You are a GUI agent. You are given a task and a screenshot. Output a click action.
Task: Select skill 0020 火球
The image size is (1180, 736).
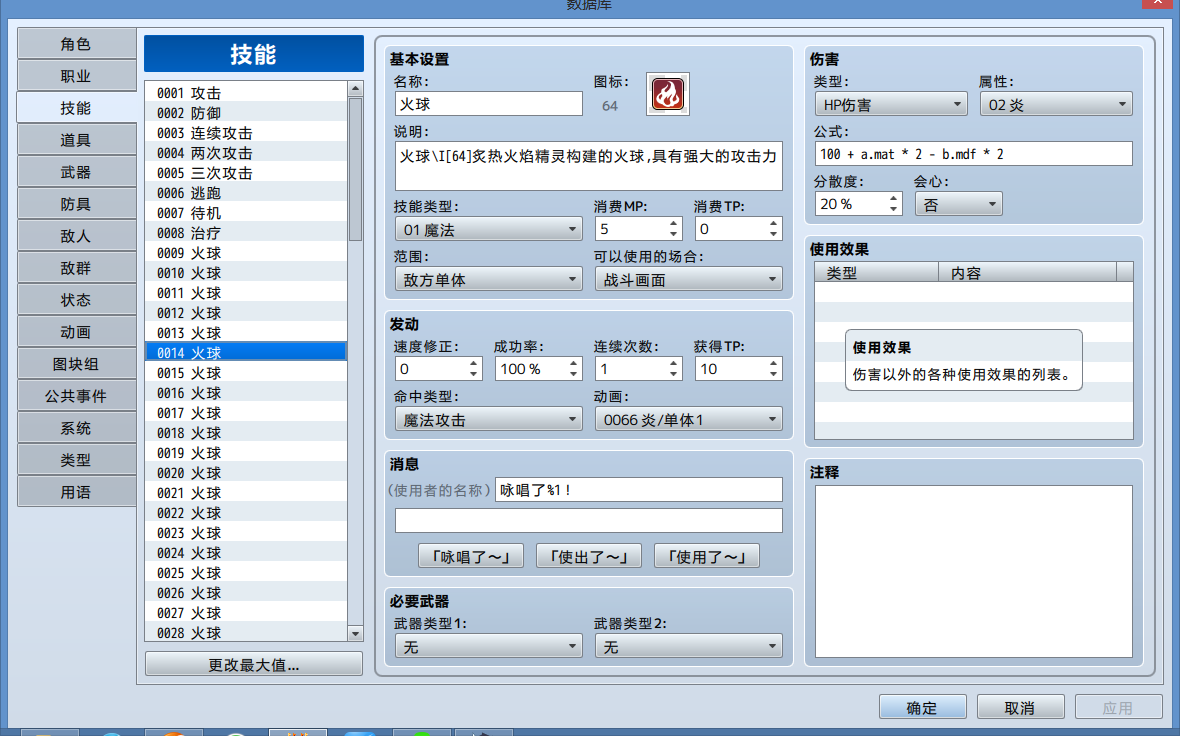246,473
